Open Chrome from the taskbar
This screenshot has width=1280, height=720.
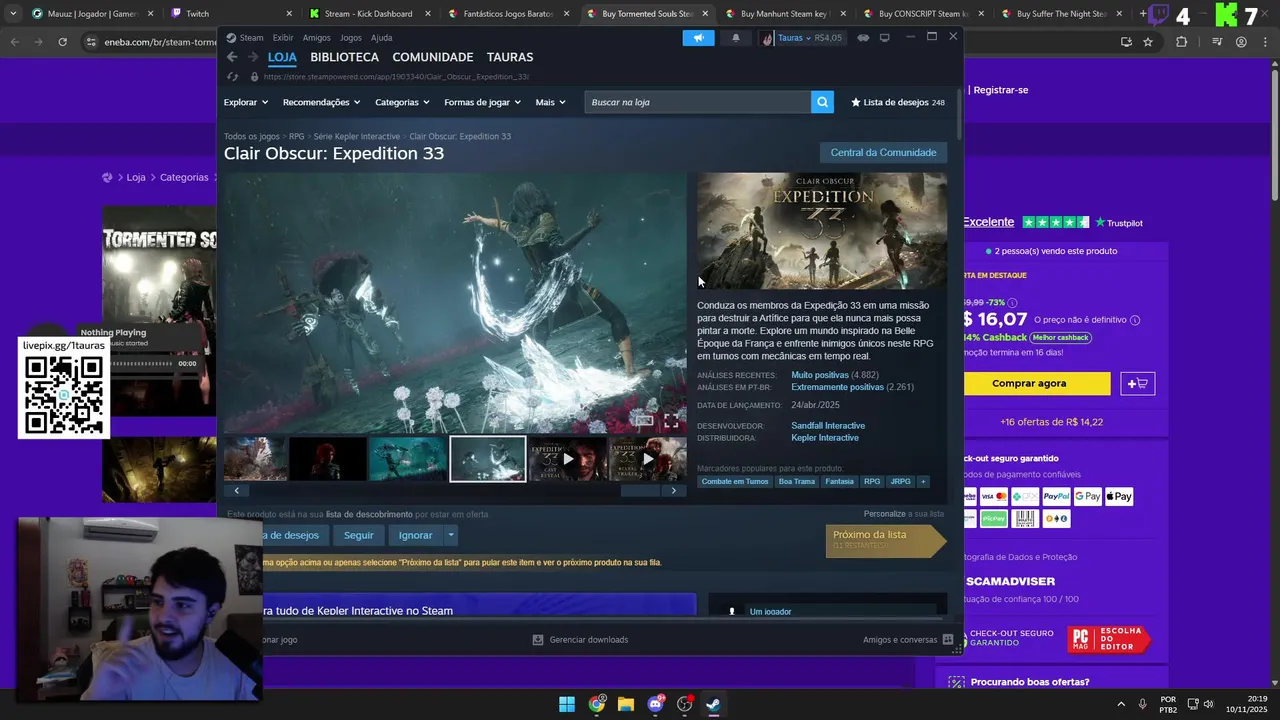click(597, 704)
